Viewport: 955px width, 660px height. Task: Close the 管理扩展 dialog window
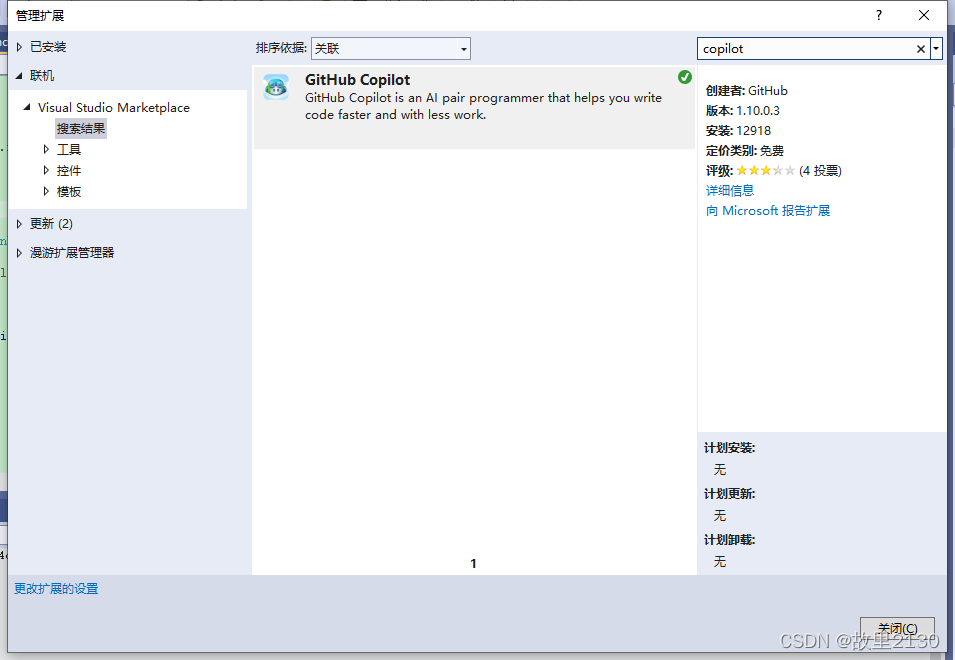tap(924, 15)
